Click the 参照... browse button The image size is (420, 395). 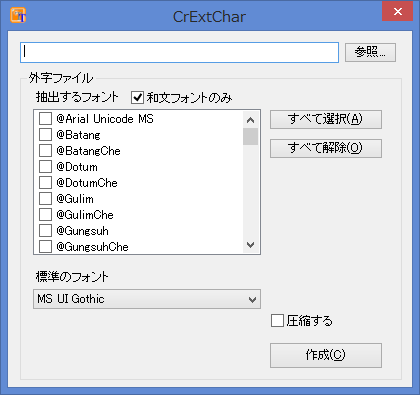click(370, 52)
